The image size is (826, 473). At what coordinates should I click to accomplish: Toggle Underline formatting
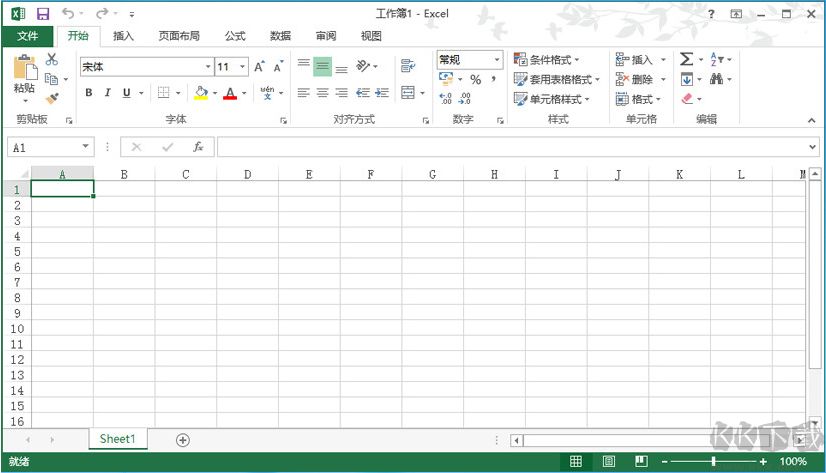point(126,93)
